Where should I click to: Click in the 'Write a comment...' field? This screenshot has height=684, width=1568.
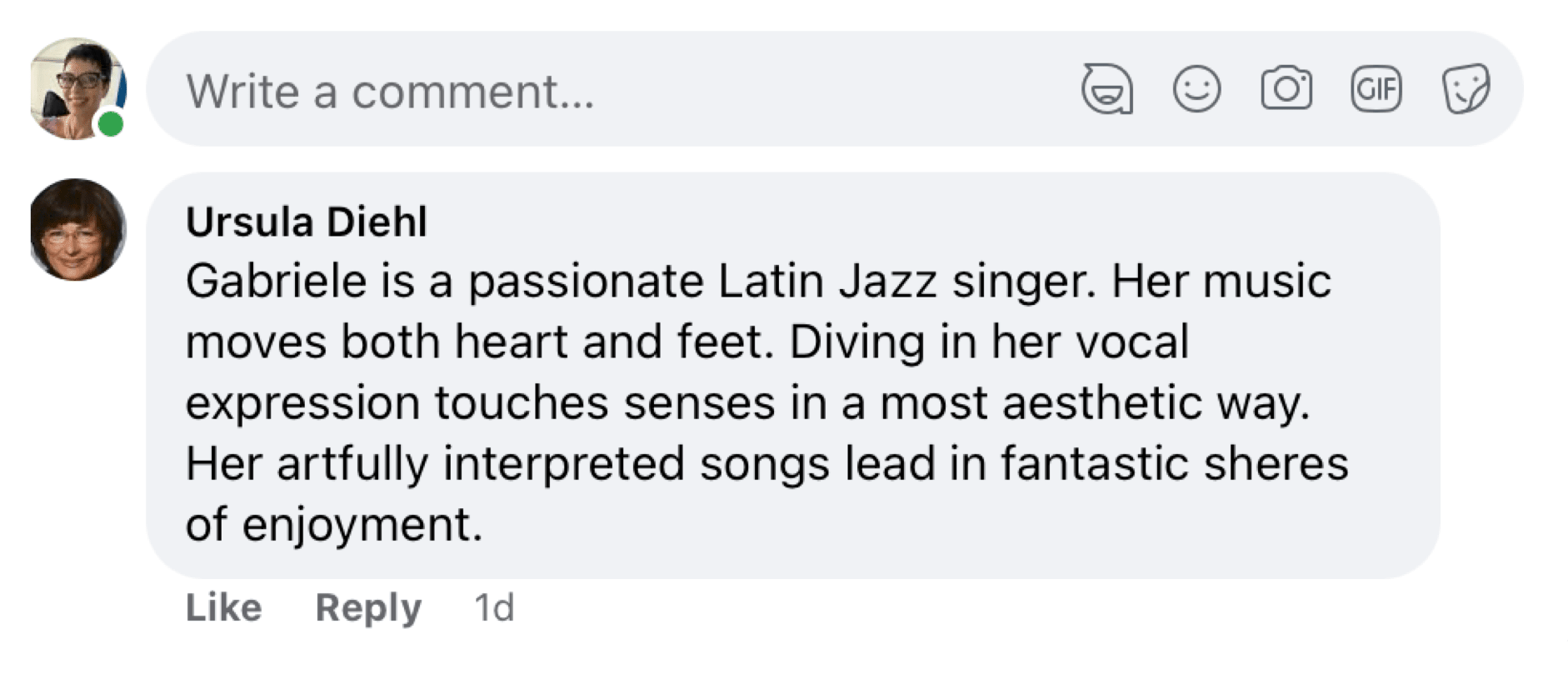(583, 90)
